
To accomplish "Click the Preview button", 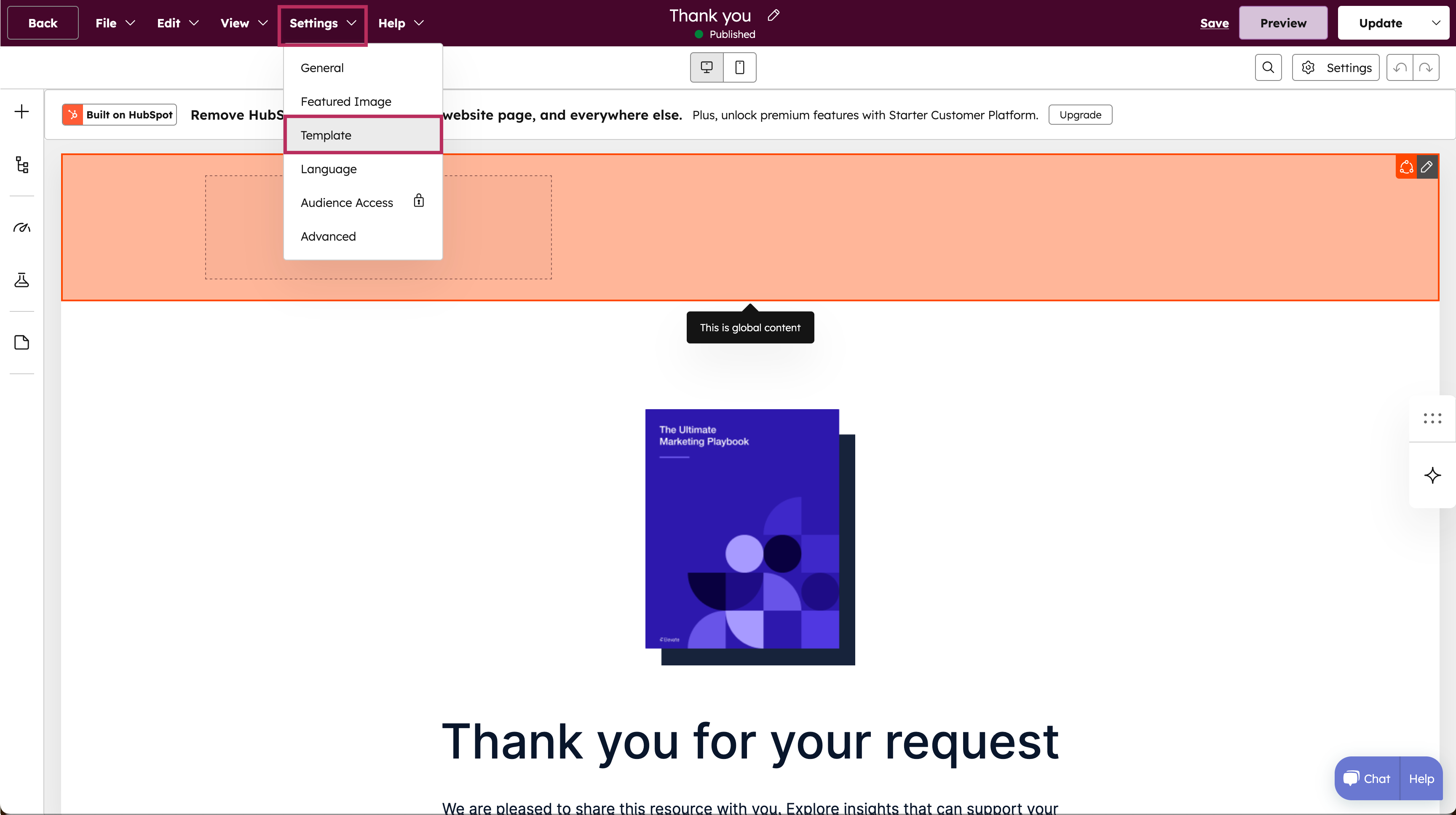I will click(x=1283, y=23).
